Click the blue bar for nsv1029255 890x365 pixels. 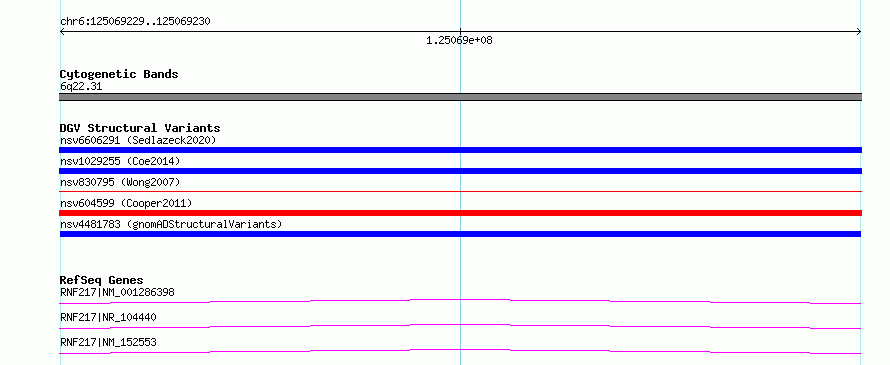460,171
